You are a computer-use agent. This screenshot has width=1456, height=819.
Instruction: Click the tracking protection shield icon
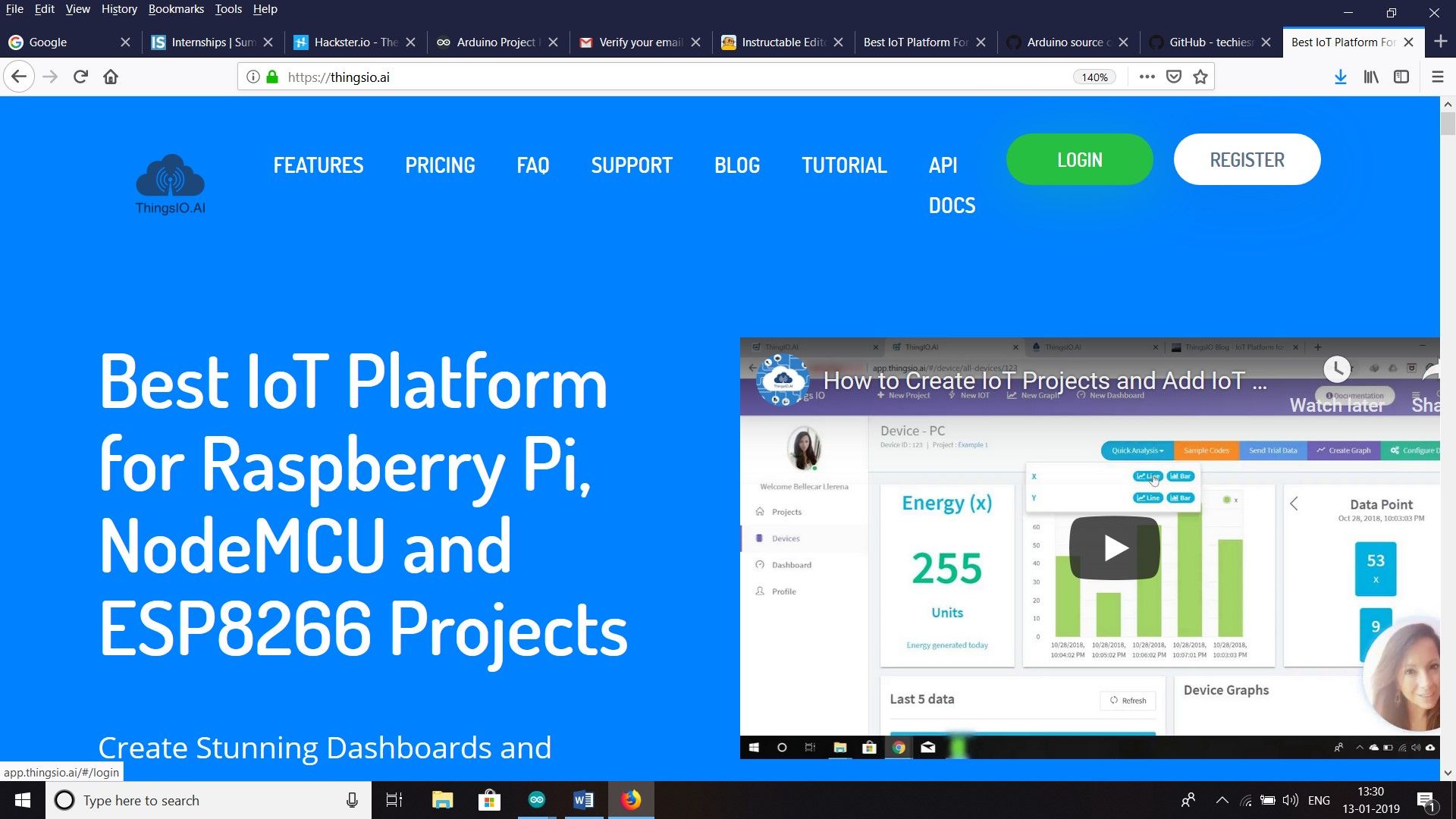(1172, 76)
